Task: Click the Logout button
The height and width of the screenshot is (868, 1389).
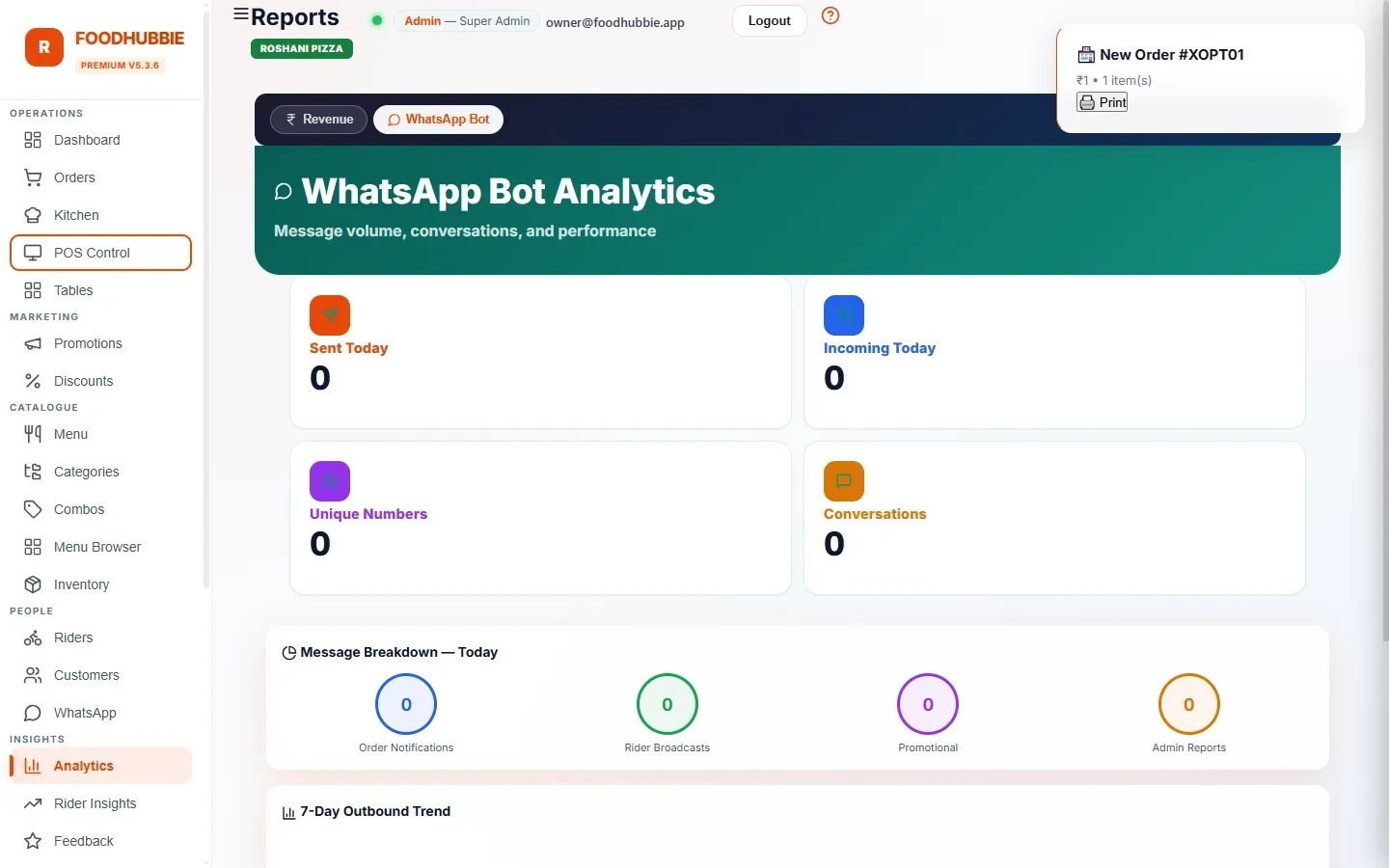Action: [770, 20]
